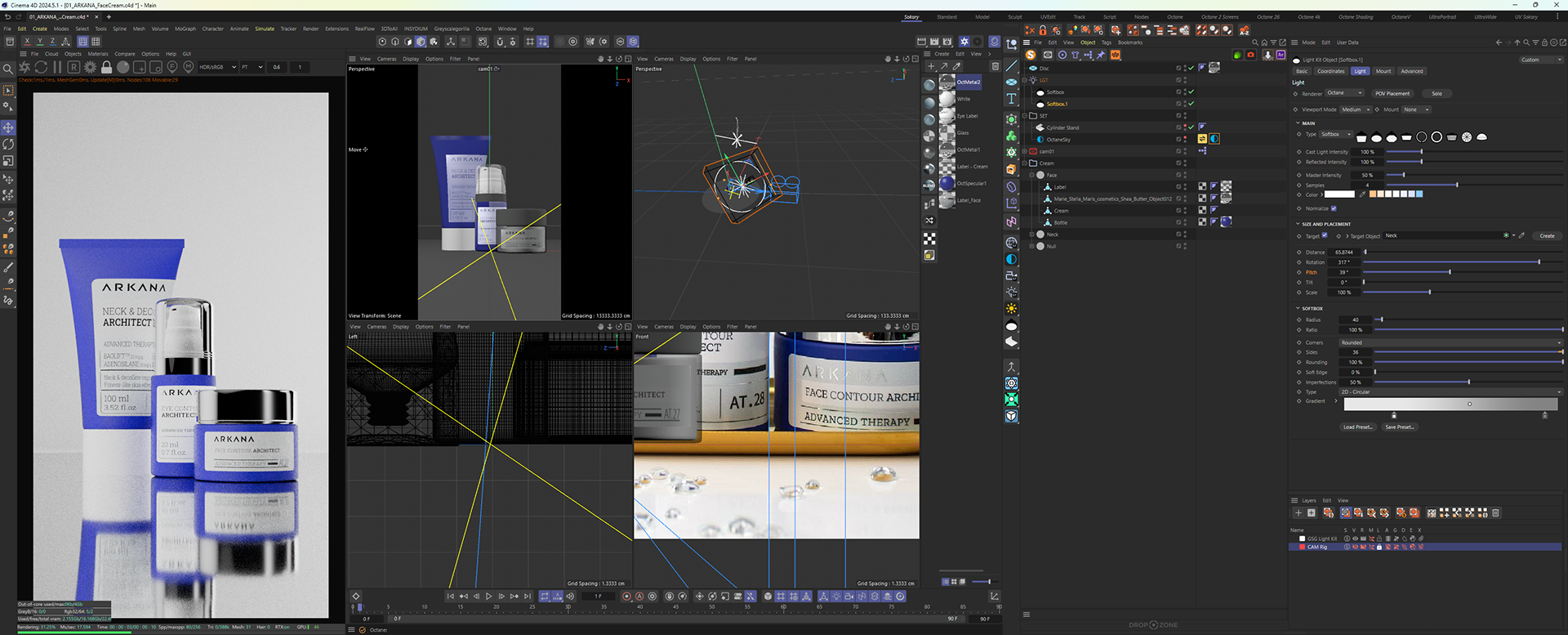The width and height of the screenshot is (1568, 635).
Task: Open Corners Rounded dropdown
Action: [1450, 342]
